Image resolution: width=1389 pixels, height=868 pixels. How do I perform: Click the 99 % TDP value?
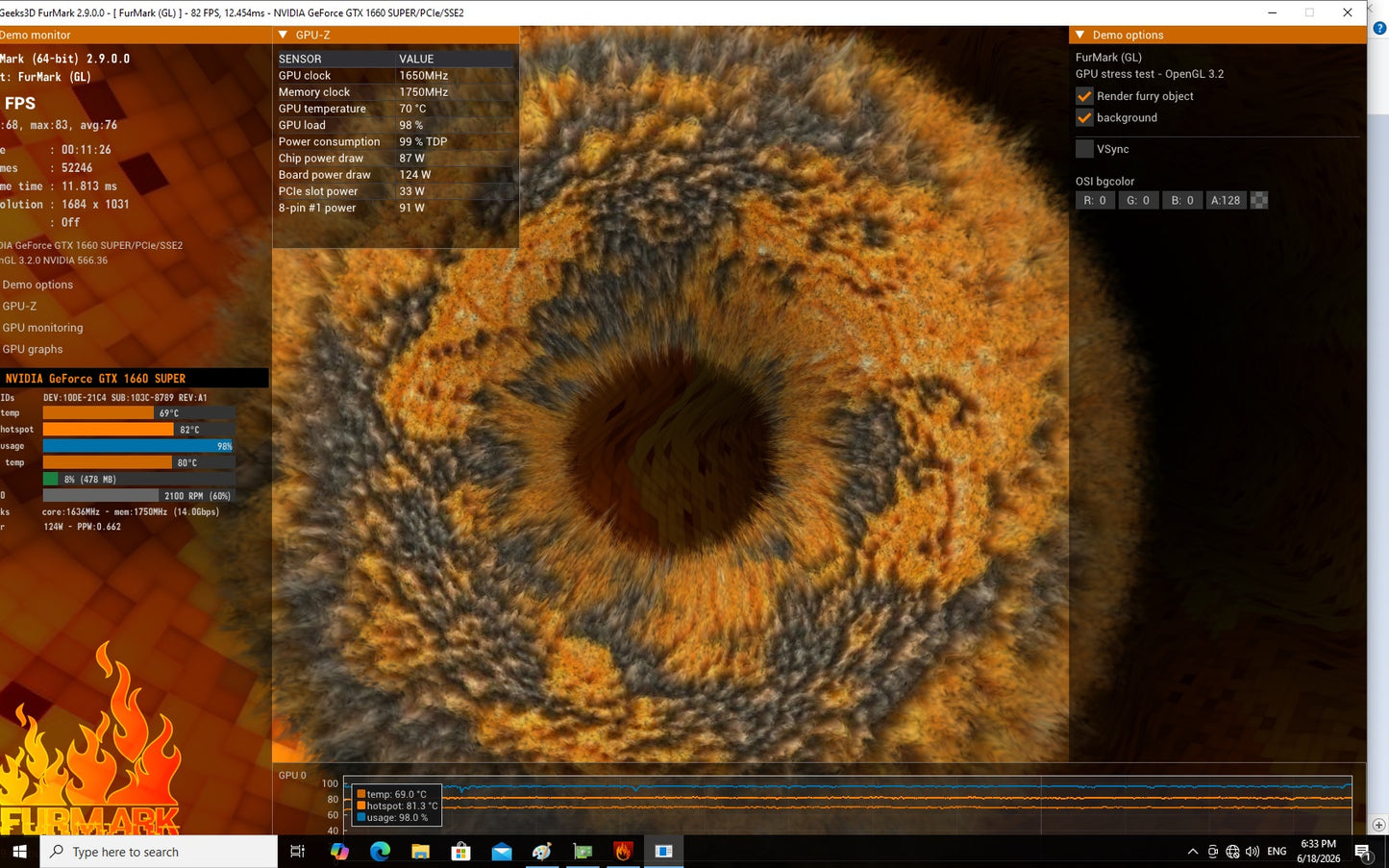click(x=423, y=141)
